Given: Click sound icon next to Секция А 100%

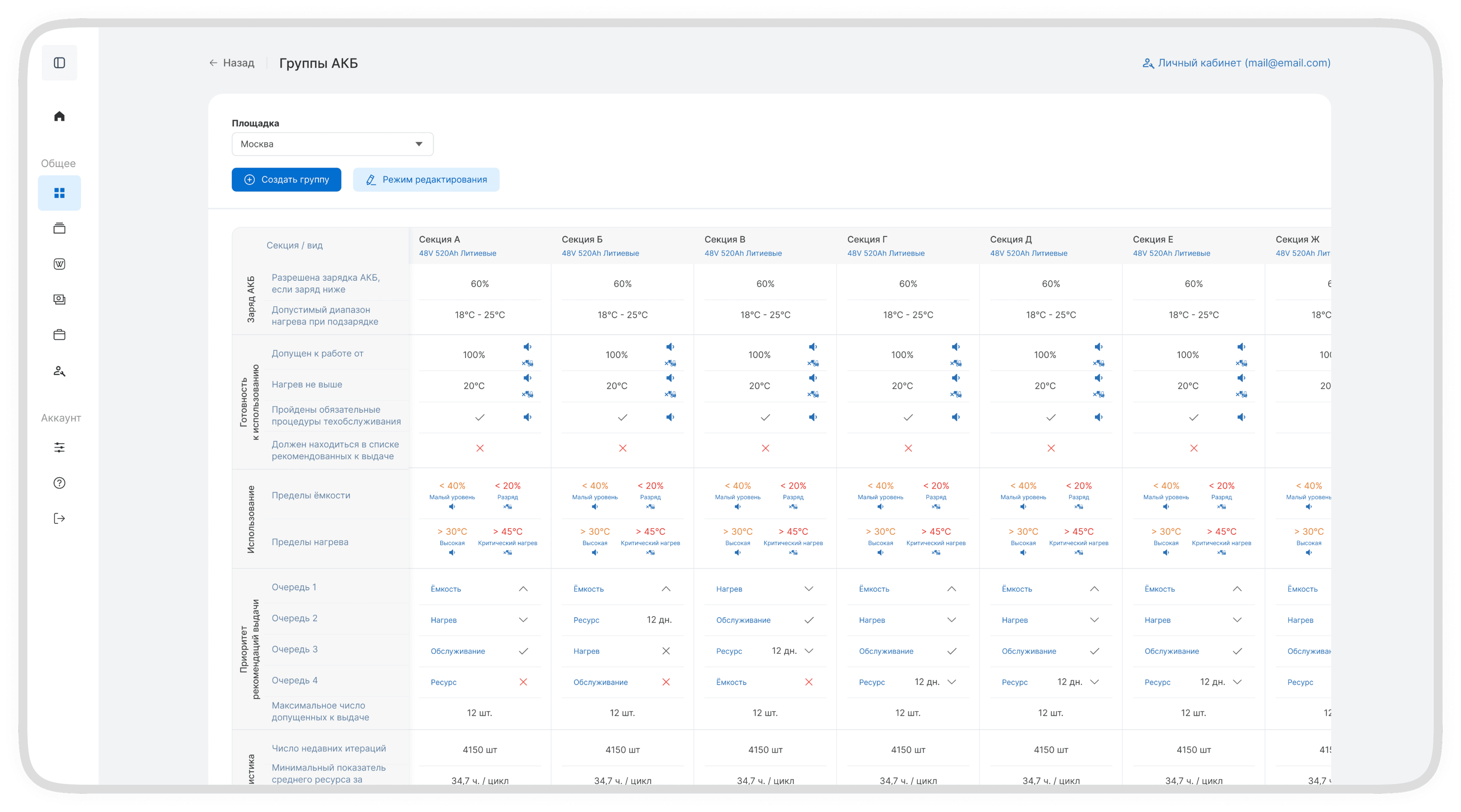Looking at the screenshot, I should point(527,347).
